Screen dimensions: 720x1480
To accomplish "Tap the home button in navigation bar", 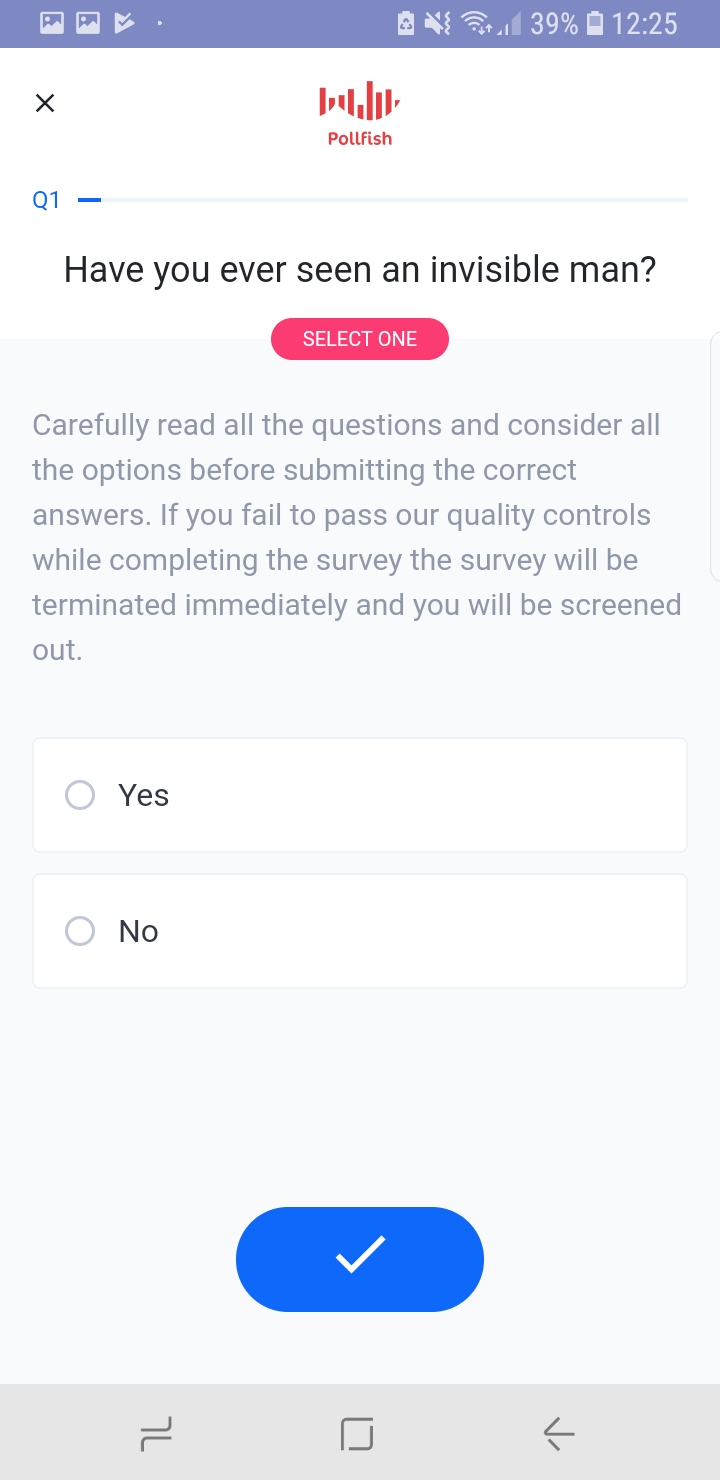I will (358, 1434).
